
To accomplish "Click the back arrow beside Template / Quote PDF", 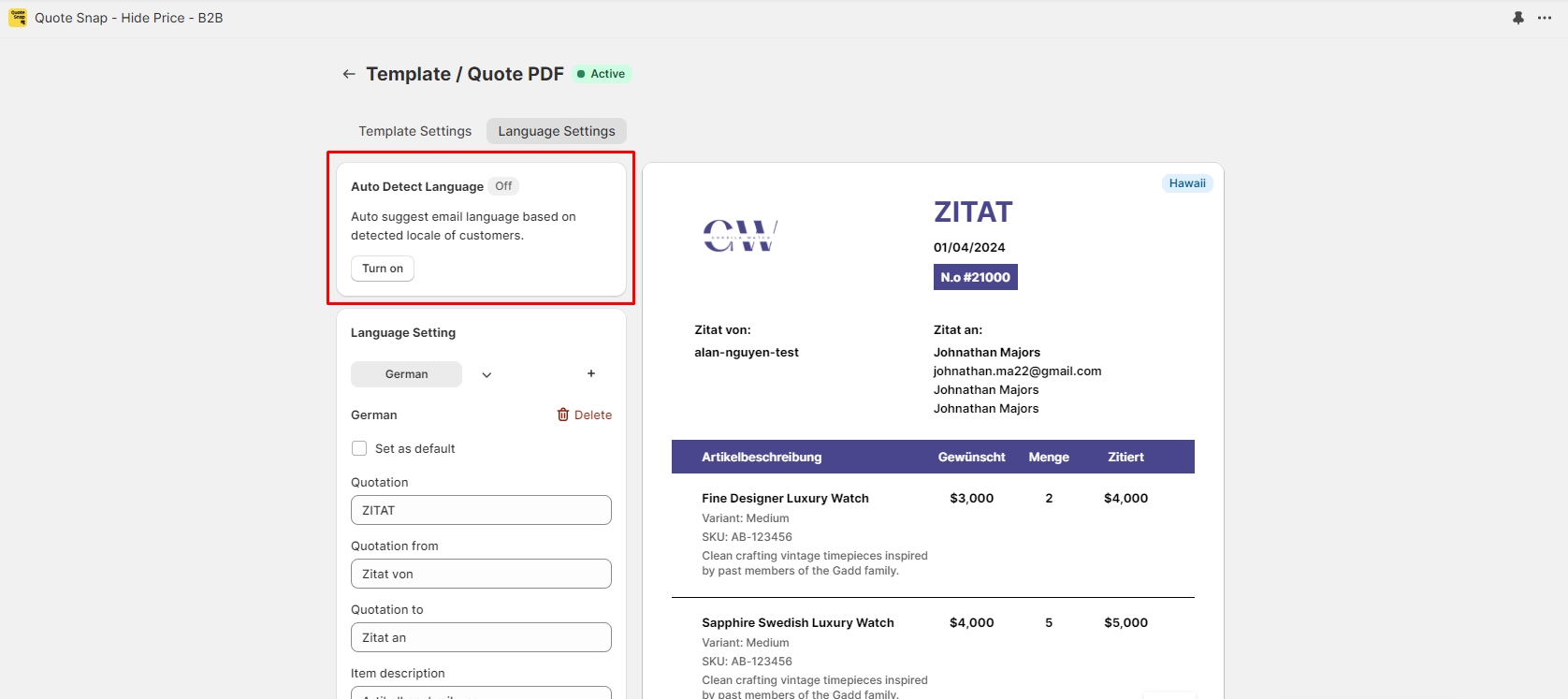I will (x=349, y=74).
